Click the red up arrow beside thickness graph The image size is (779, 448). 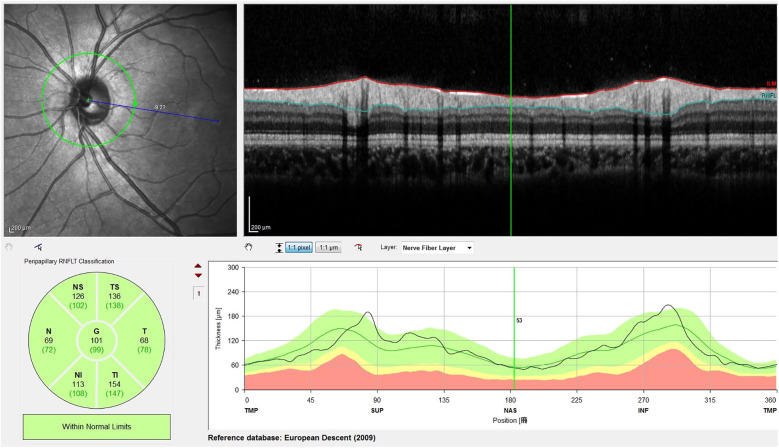[x=198, y=266]
